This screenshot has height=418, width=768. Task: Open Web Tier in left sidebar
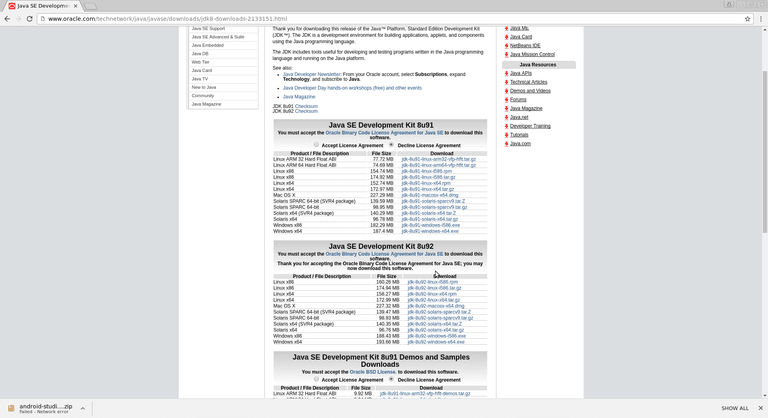[200, 62]
